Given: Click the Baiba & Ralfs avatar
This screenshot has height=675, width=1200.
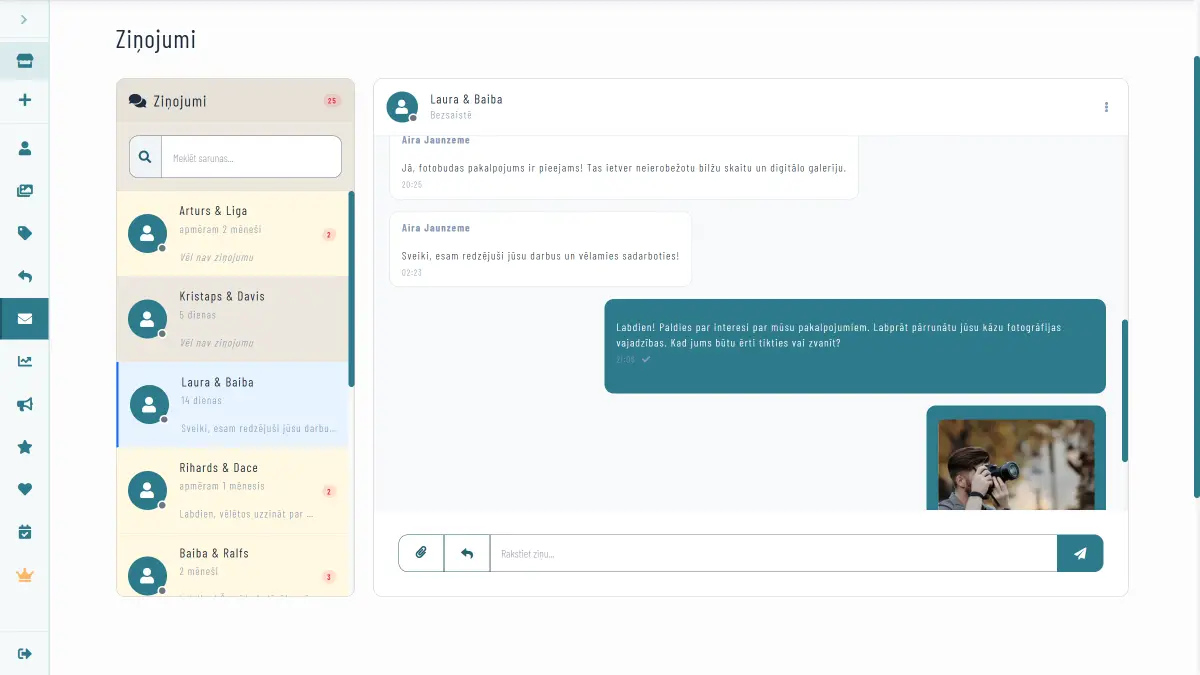Looking at the screenshot, I should pos(147,575).
